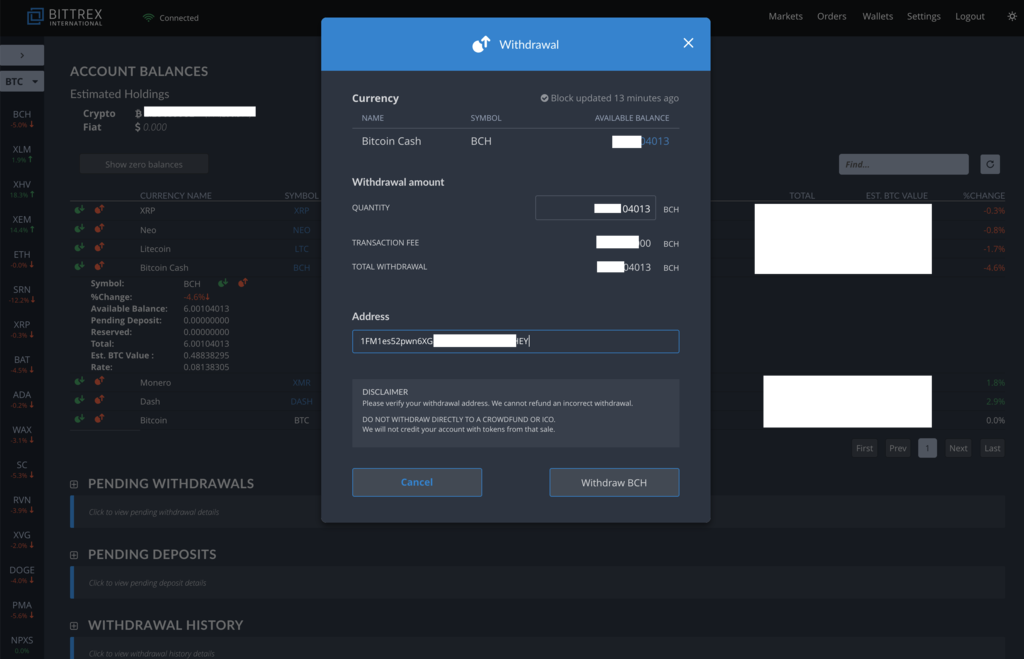Open the Wallets page

click(877, 16)
